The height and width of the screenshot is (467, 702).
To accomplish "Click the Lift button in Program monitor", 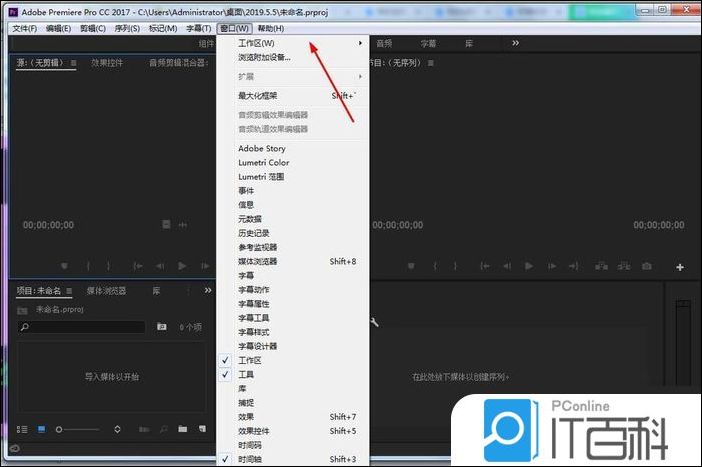I will 601,266.
